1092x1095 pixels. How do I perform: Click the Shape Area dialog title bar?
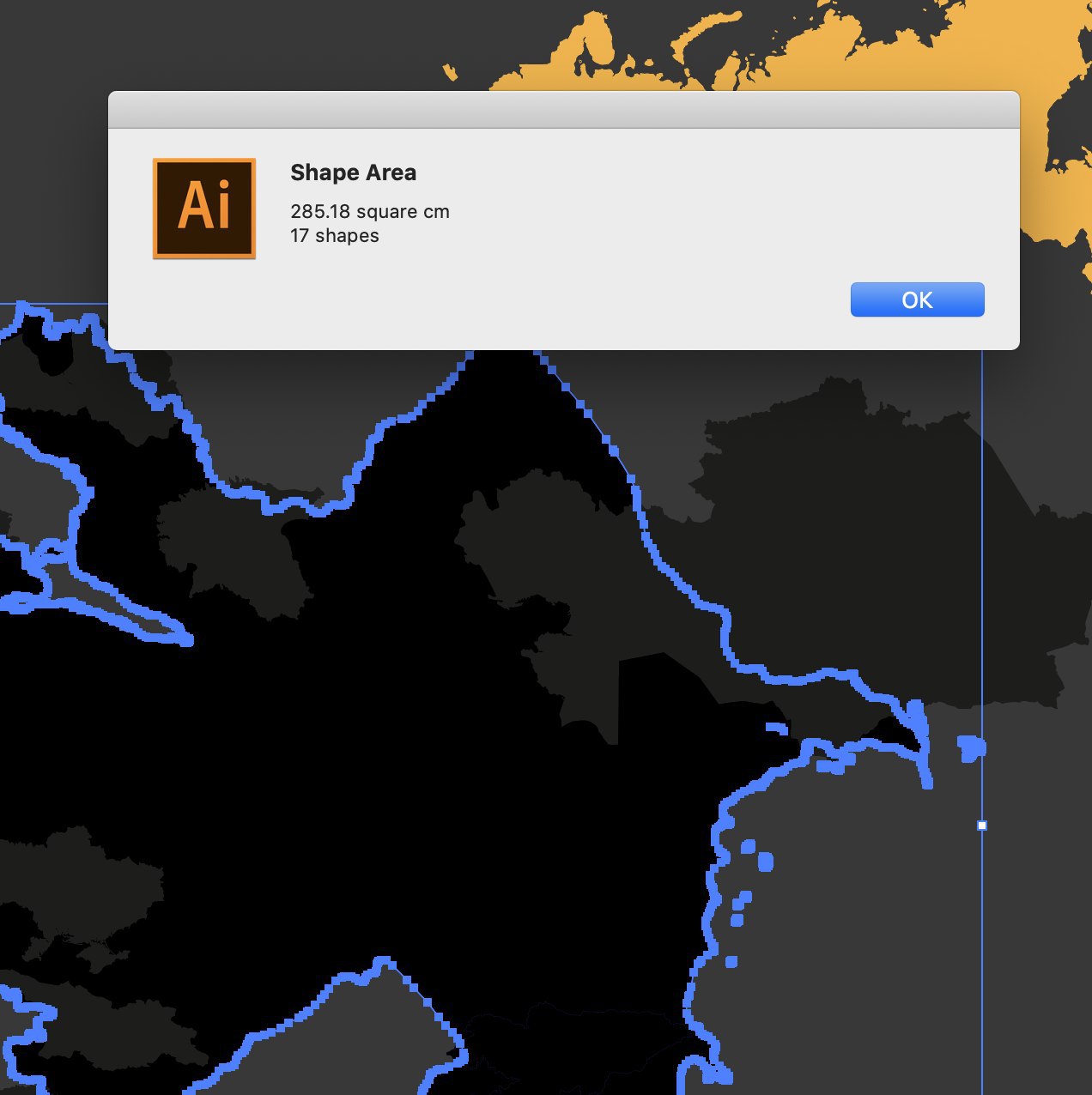[564, 110]
